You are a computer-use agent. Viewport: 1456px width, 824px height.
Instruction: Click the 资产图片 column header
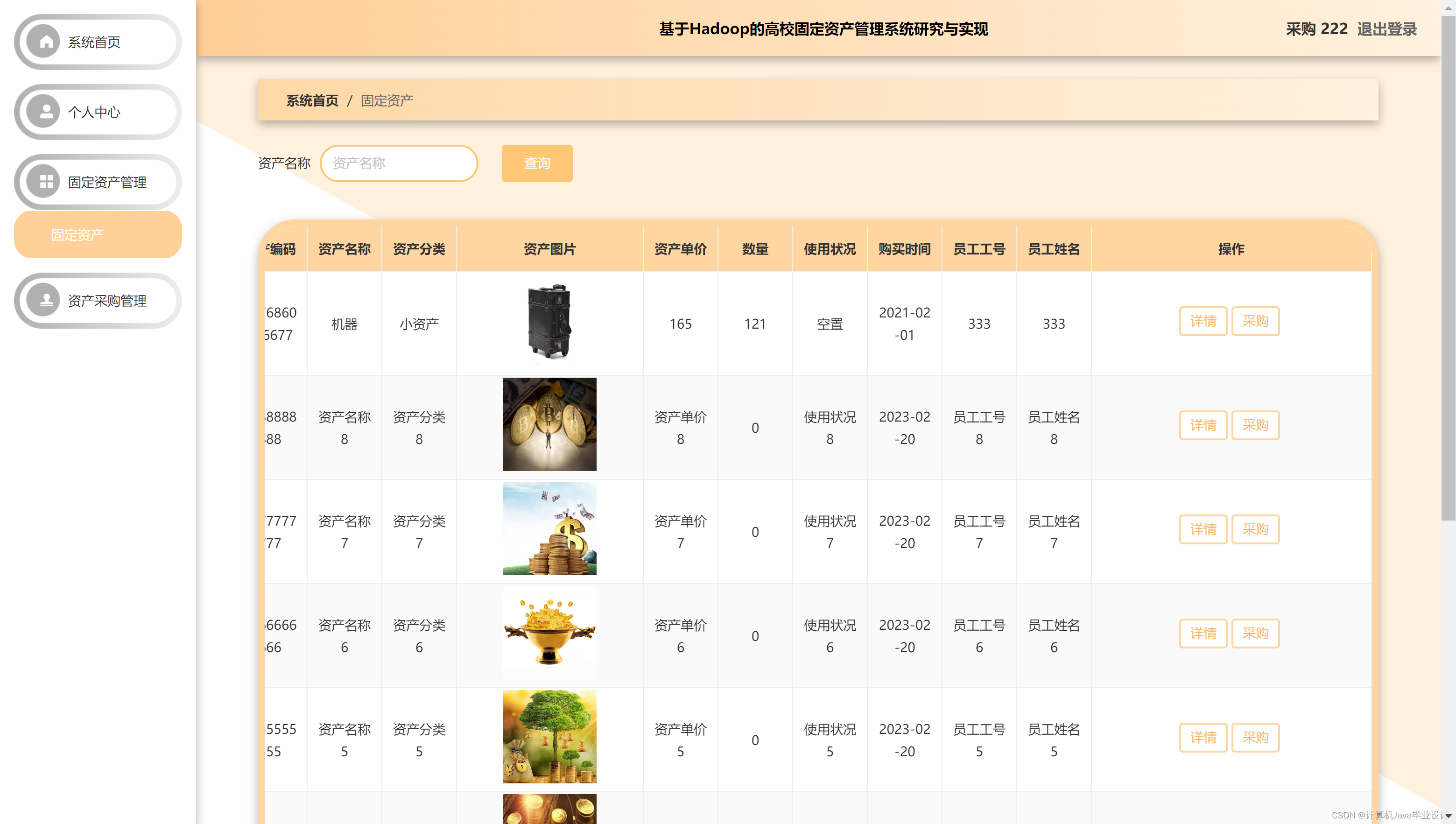pos(549,248)
